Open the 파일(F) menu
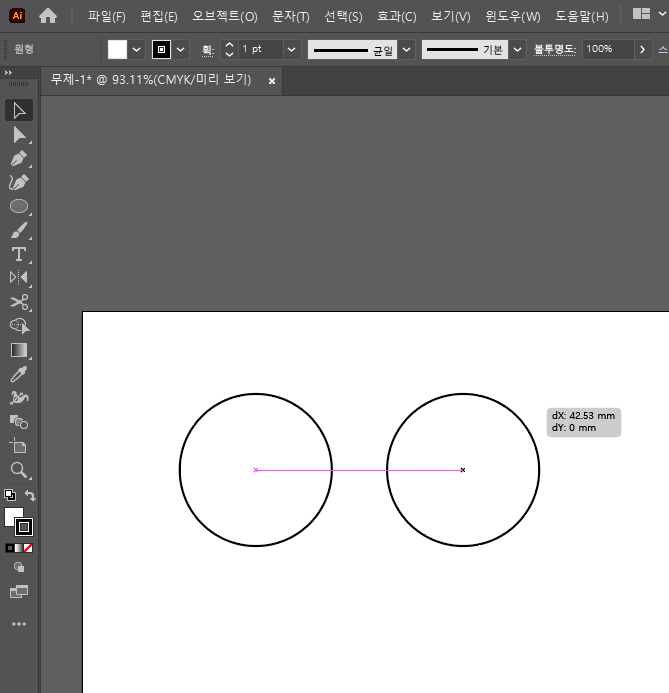This screenshot has width=669, height=693. point(106,16)
